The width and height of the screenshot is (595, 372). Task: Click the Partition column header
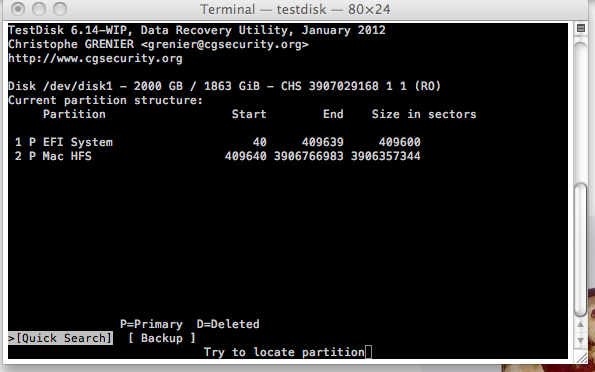[x=74, y=114]
